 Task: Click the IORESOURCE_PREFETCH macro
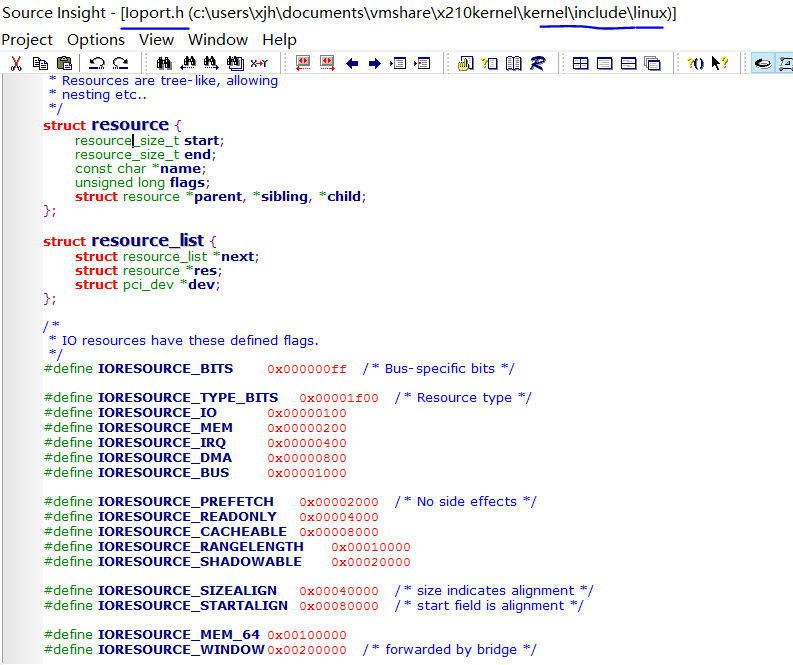tap(186, 502)
